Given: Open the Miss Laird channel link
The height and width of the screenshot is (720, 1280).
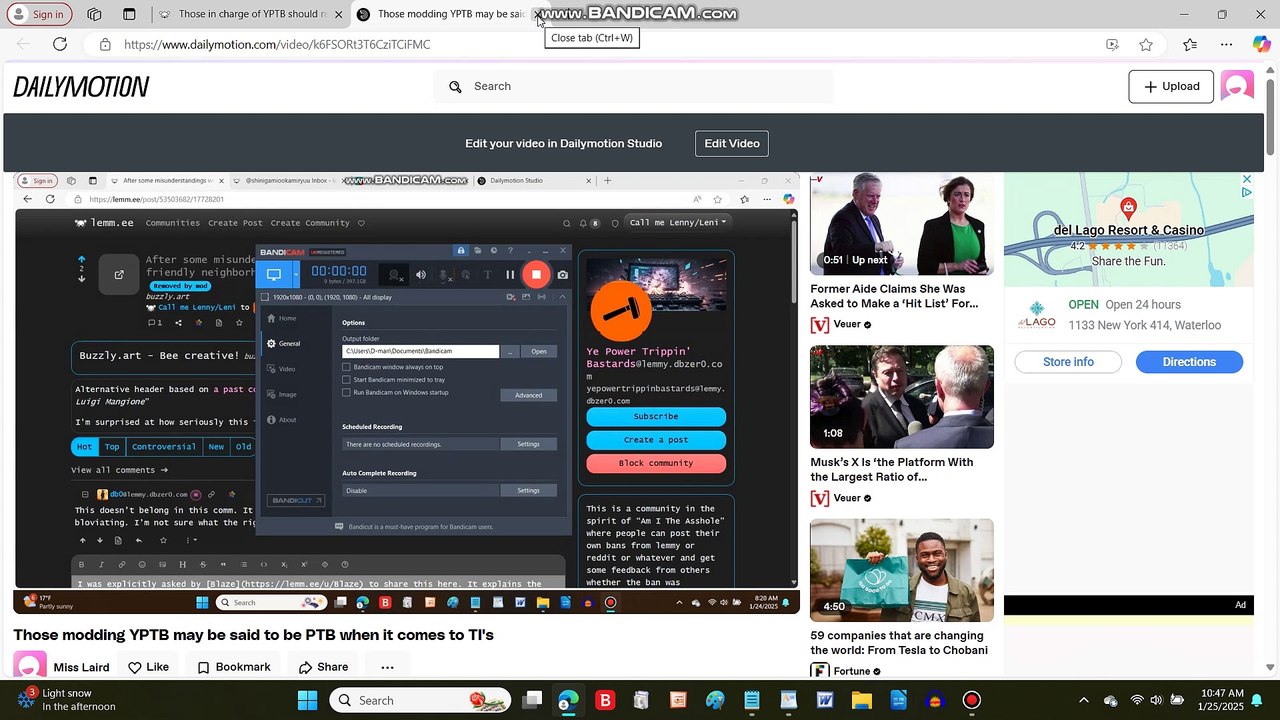Looking at the screenshot, I should tap(81, 667).
